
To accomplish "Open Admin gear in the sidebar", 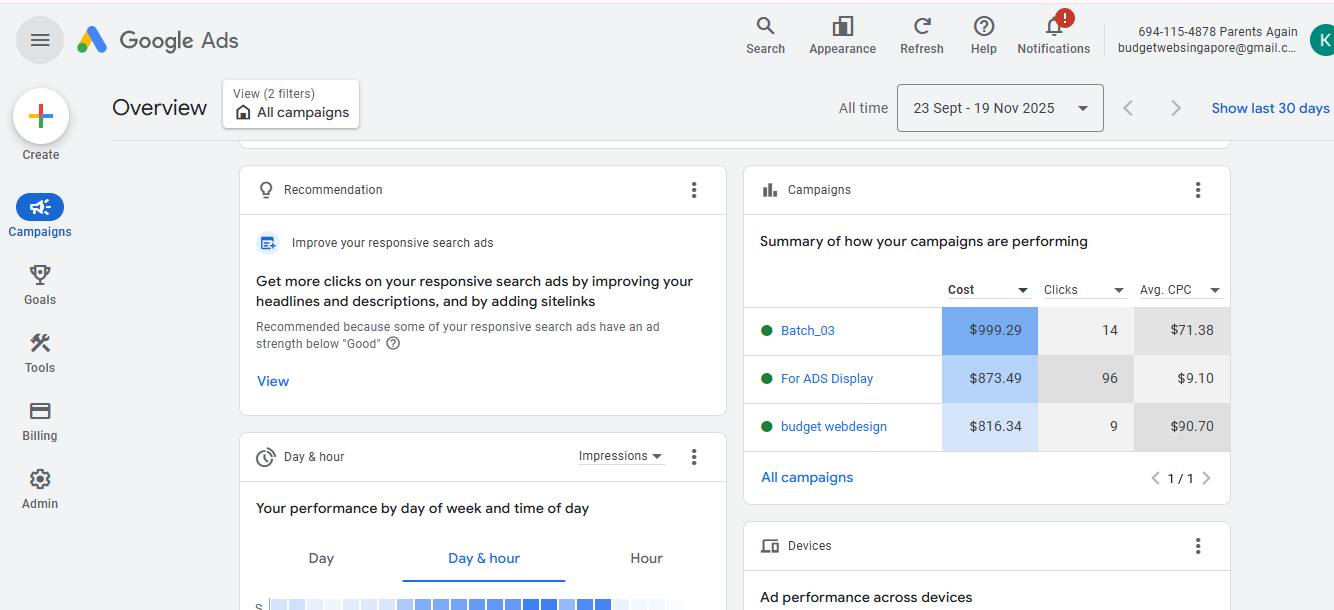I will point(40,489).
